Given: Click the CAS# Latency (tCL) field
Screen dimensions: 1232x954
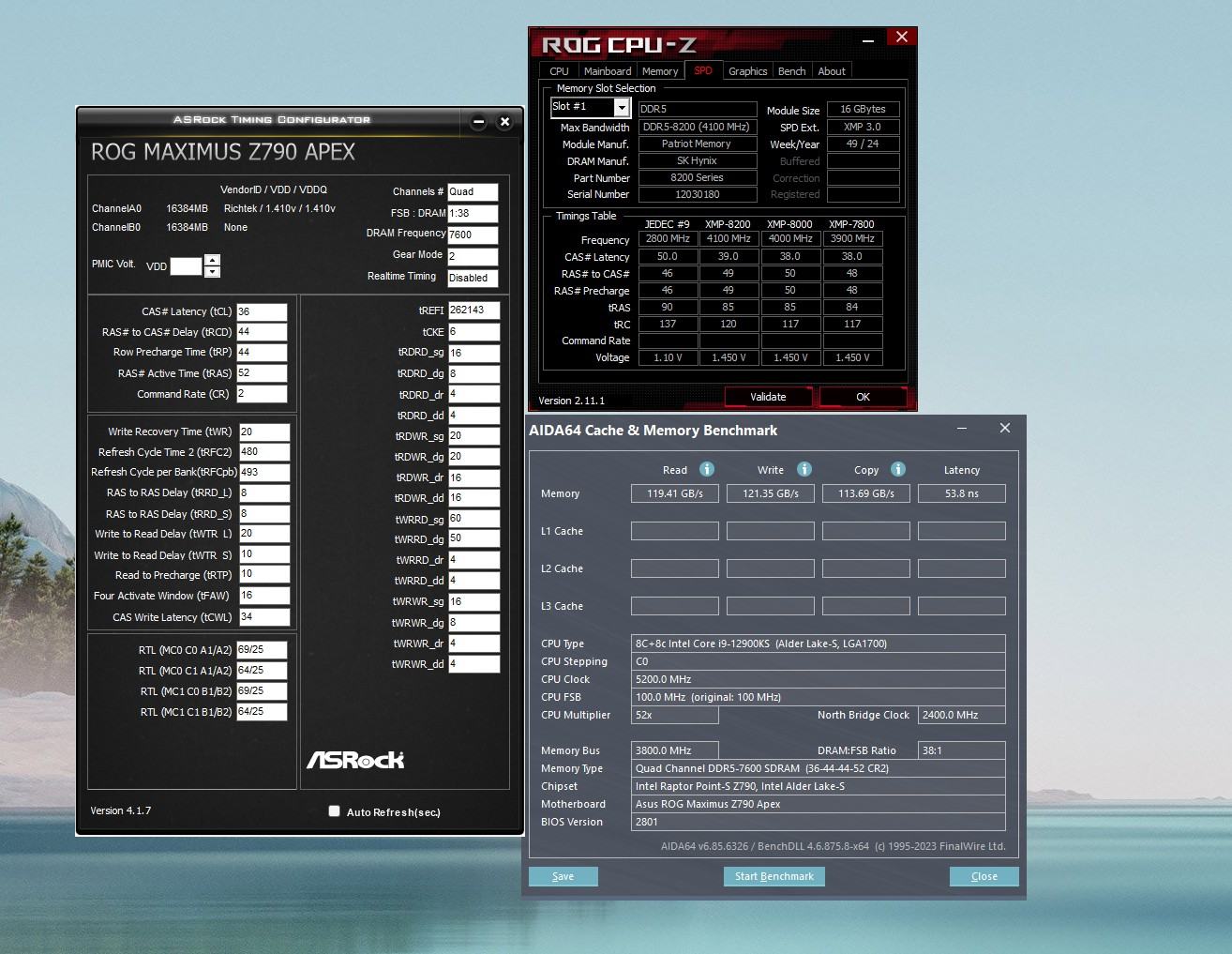Looking at the screenshot, I should point(262,311).
